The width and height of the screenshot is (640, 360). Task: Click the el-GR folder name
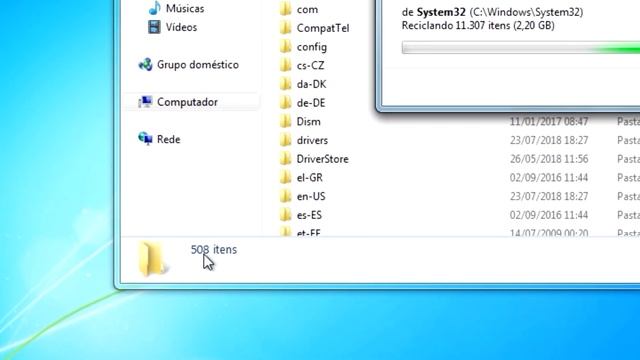pos(310,178)
